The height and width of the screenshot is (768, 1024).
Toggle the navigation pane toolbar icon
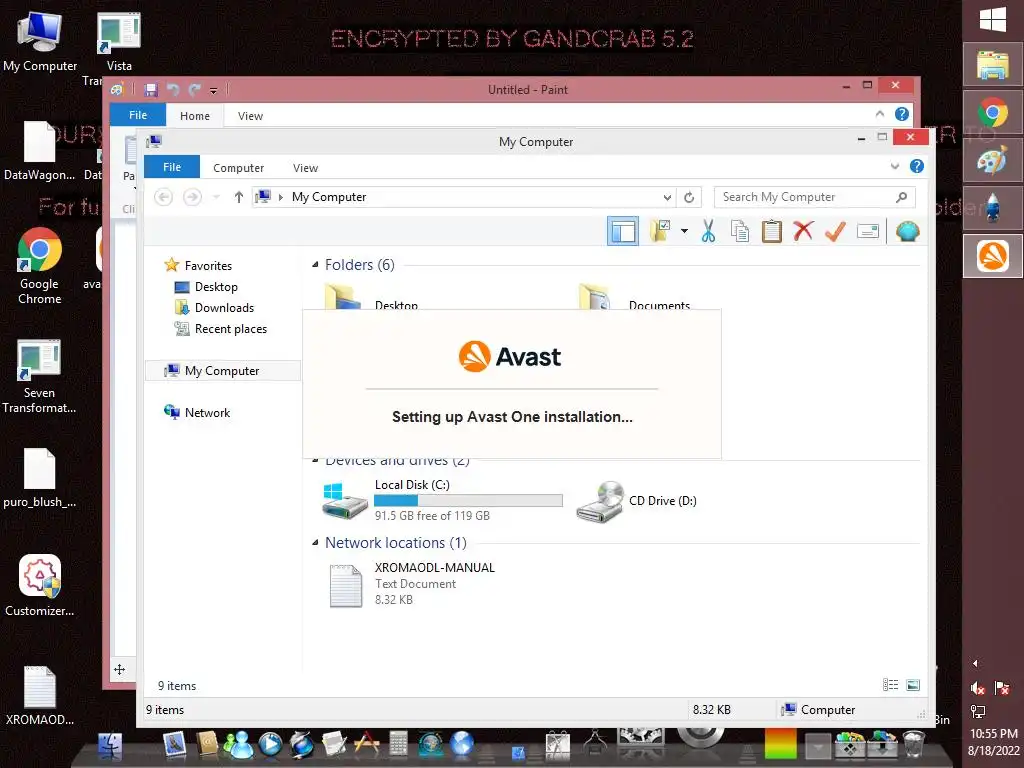coord(622,231)
